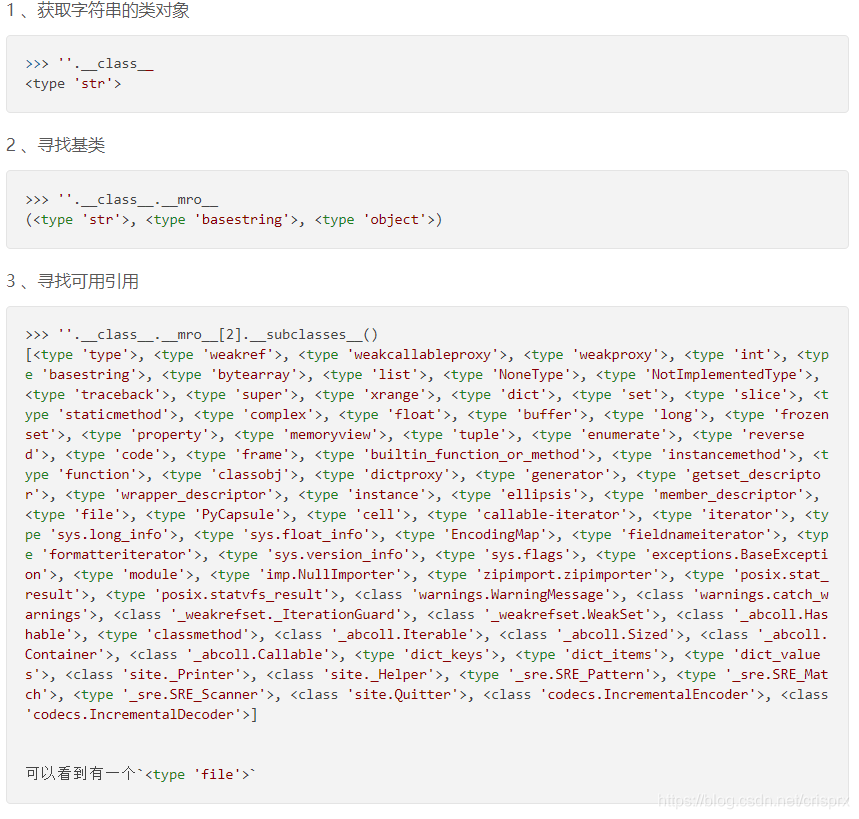859x819 pixels.
Task: Click <type 'wrapper_descriptor'> entry
Action: tap(174, 495)
